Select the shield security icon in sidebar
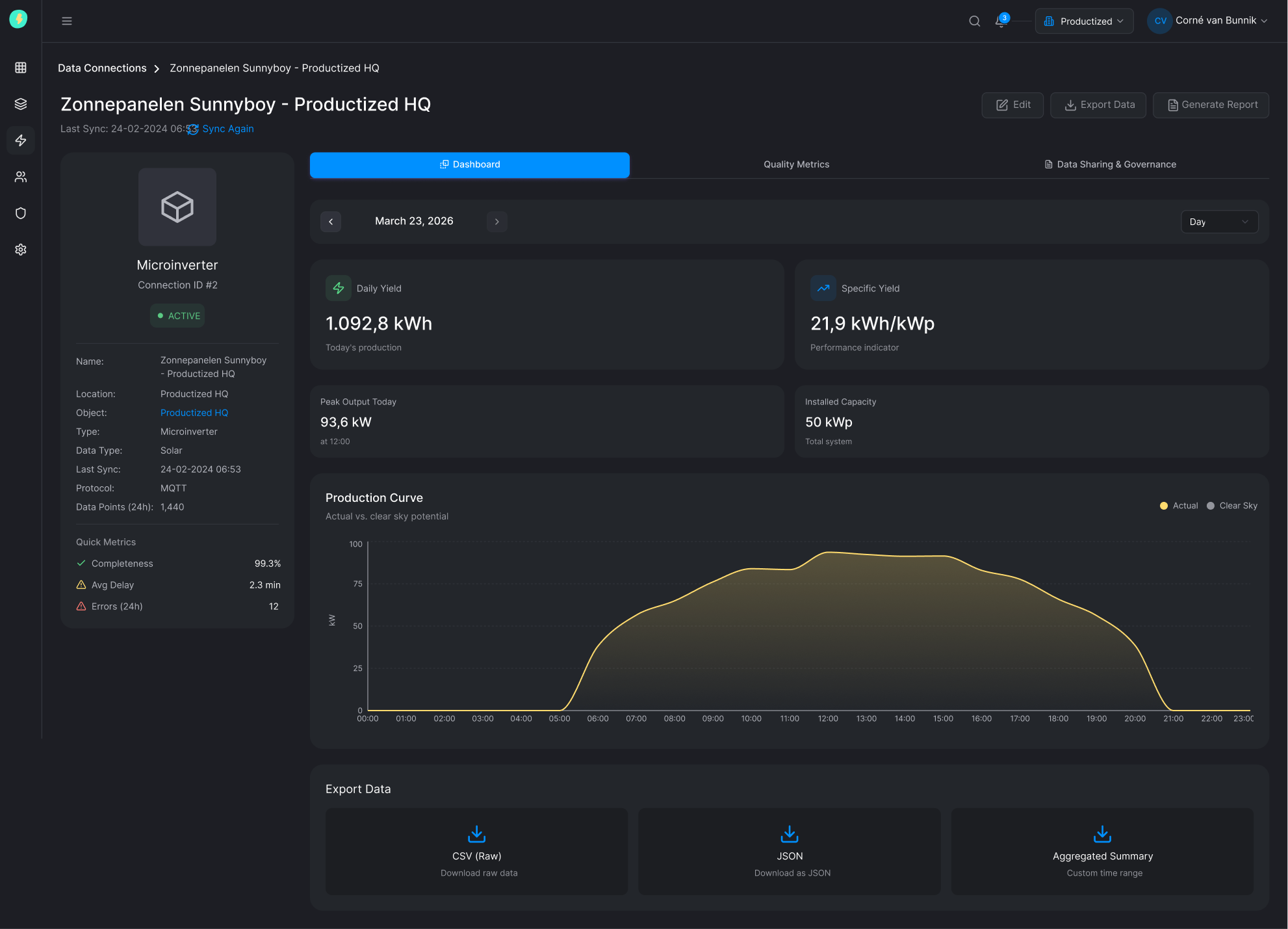 20,213
